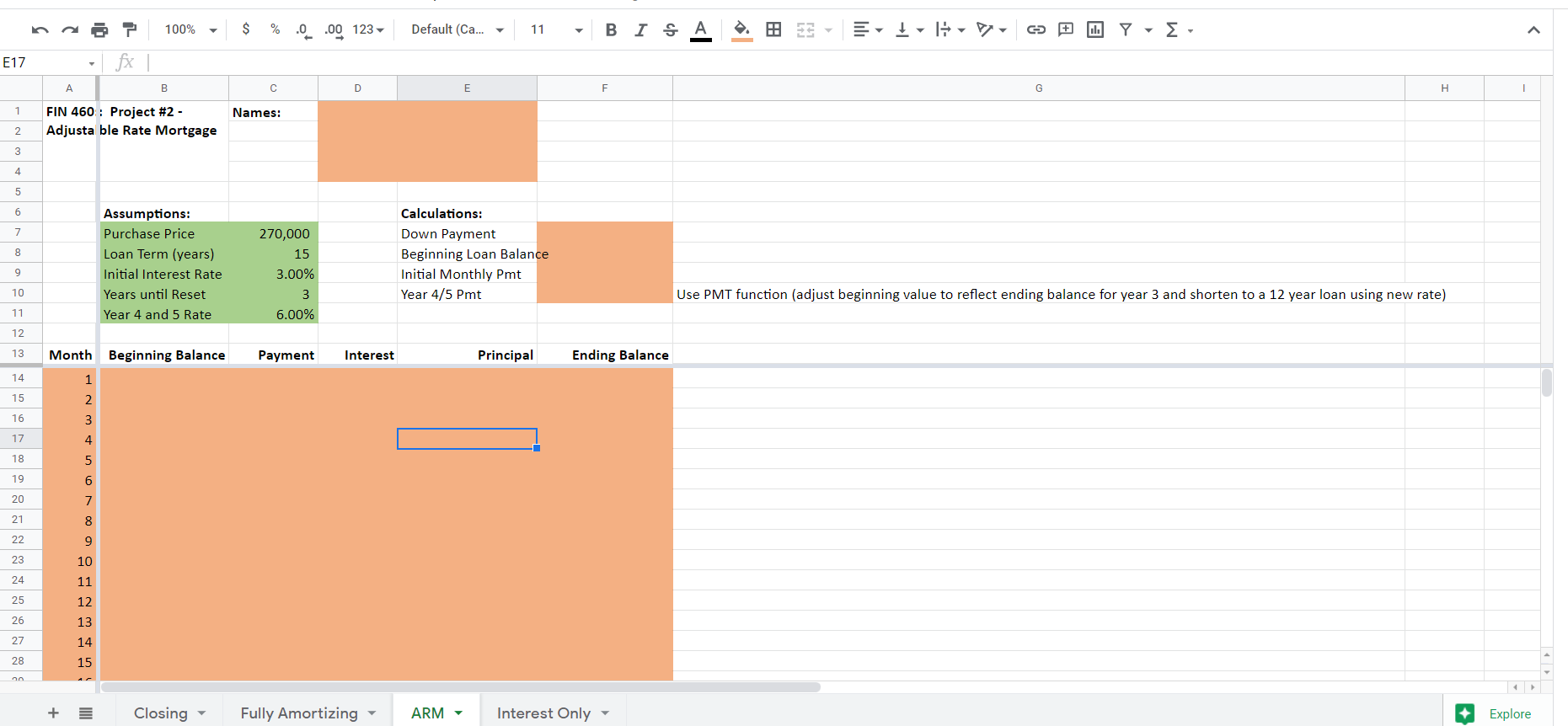The height and width of the screenshot is (726, 1568).
Task: Switch to the Closing sheet tab
Action: [161, 713]
